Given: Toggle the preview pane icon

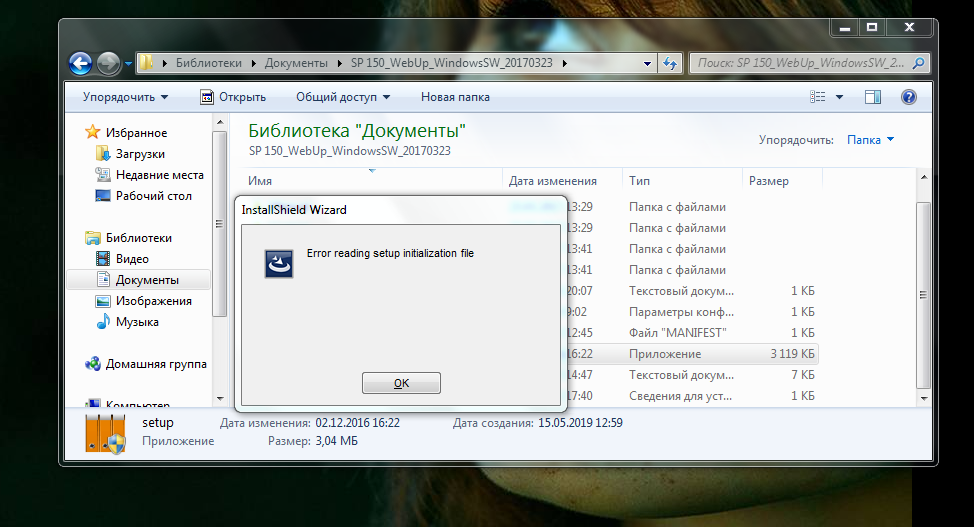Looking at the screenshot, I should tap(872, 97).
